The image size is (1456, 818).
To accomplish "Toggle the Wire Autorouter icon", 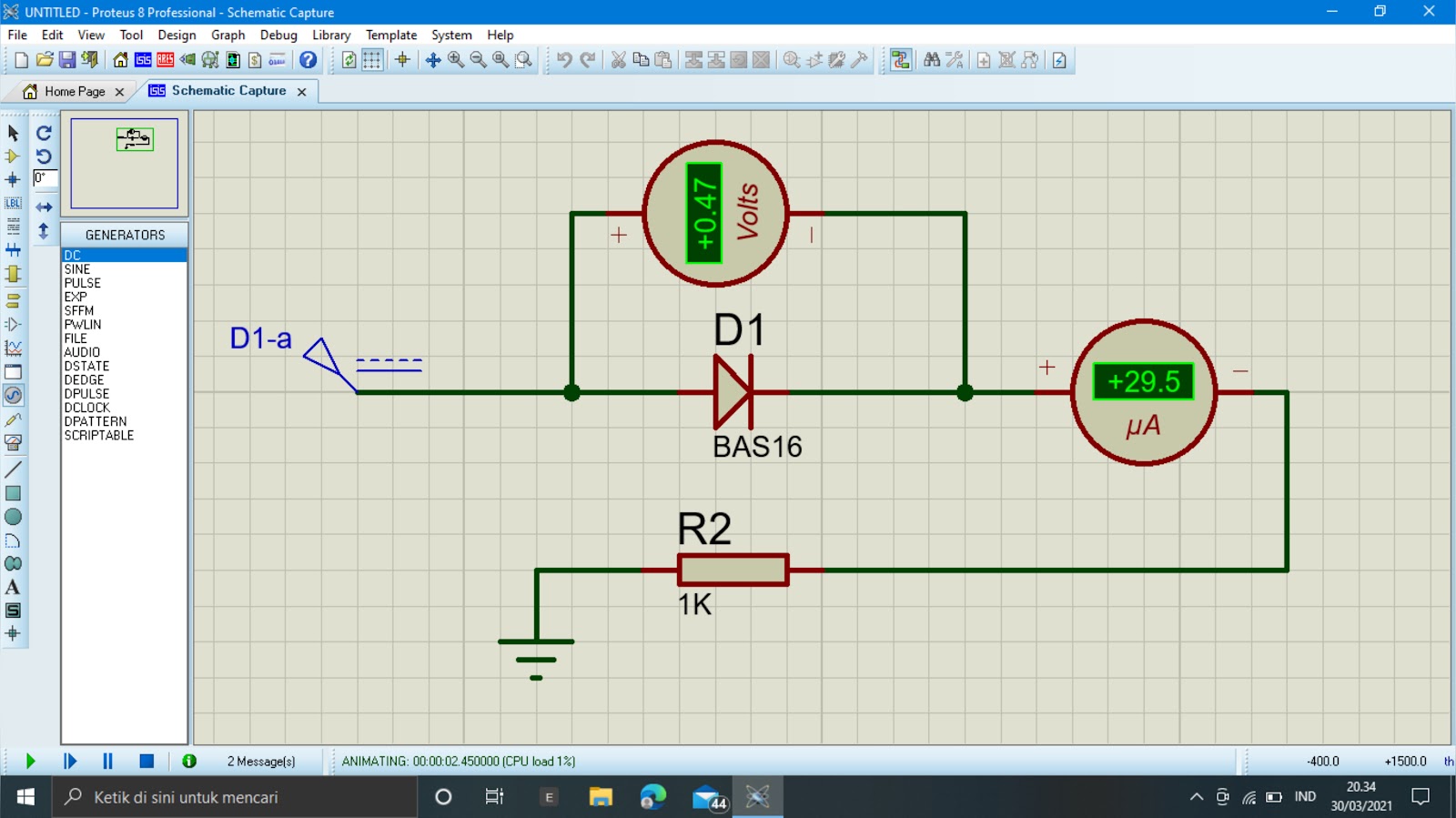I will click(901, 60).
